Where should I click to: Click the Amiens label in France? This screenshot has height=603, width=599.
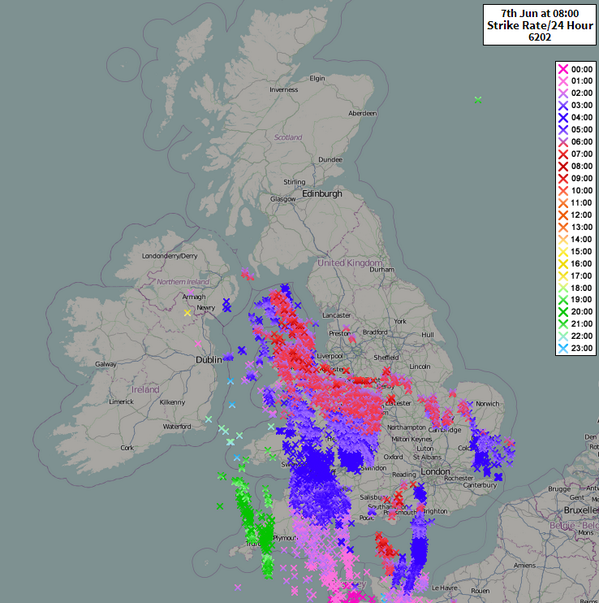[525, 565]
